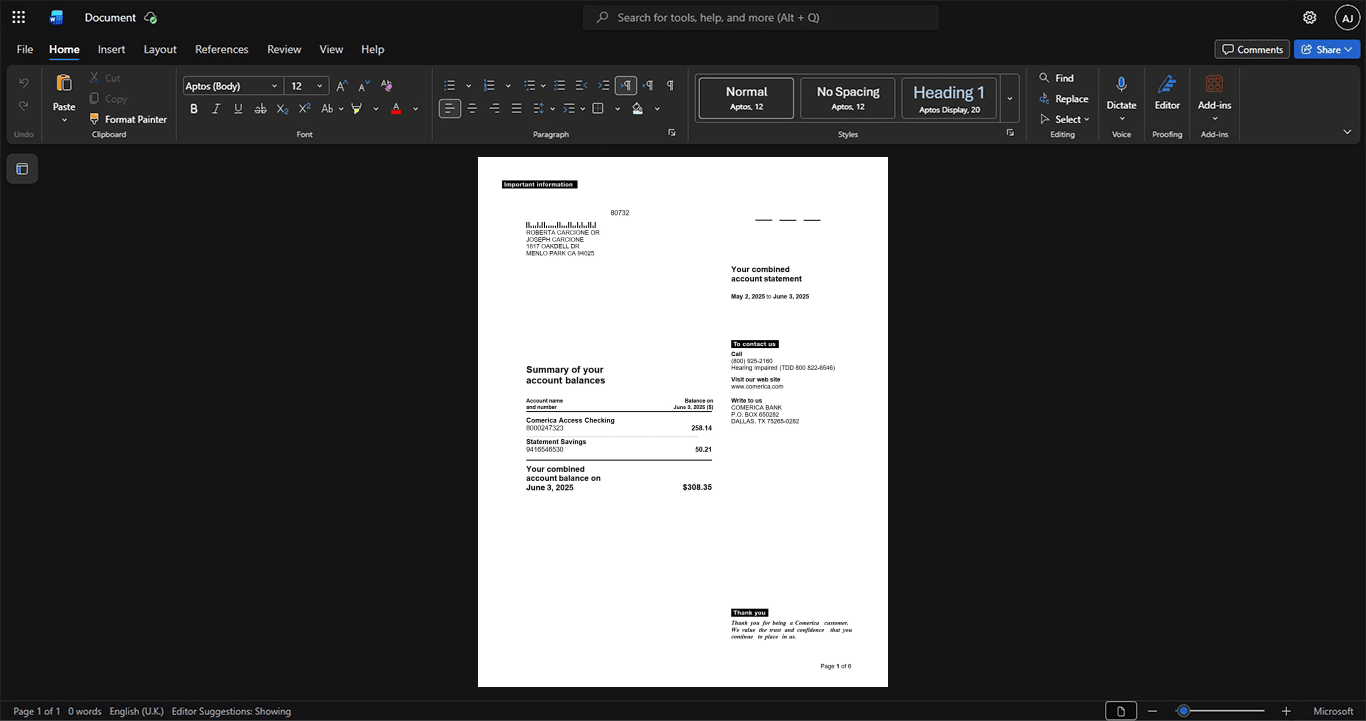Screen dimensions: 1366x721
Task: Toggle right-to-left text direction
Action: pos(648,86)
